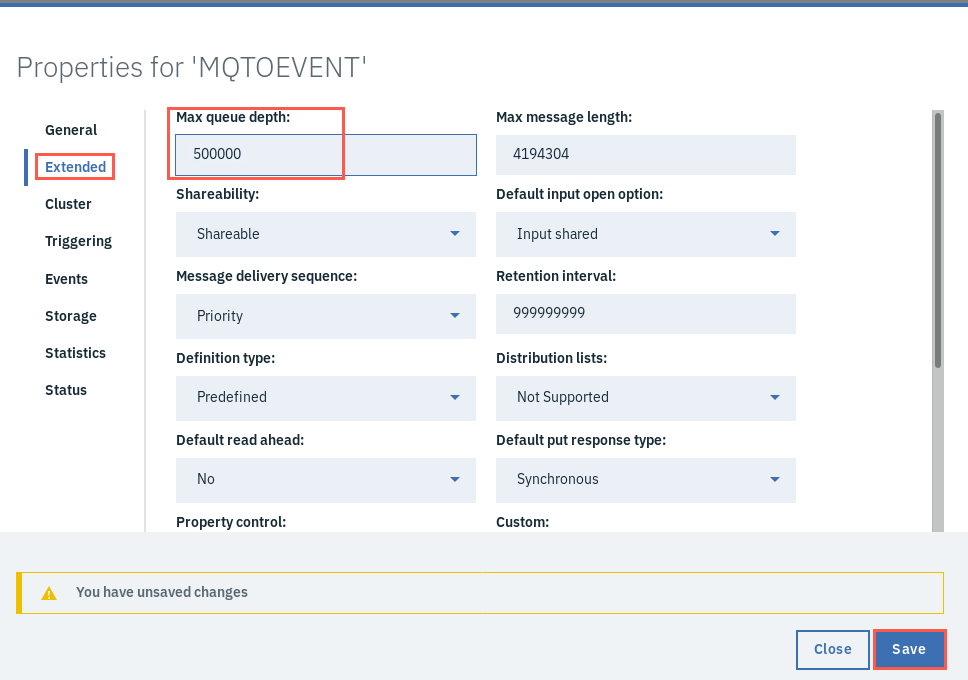Open the Shareability dropdown
Image resolution: width=968 pixels, height=680 pixels.
[325, 234]
